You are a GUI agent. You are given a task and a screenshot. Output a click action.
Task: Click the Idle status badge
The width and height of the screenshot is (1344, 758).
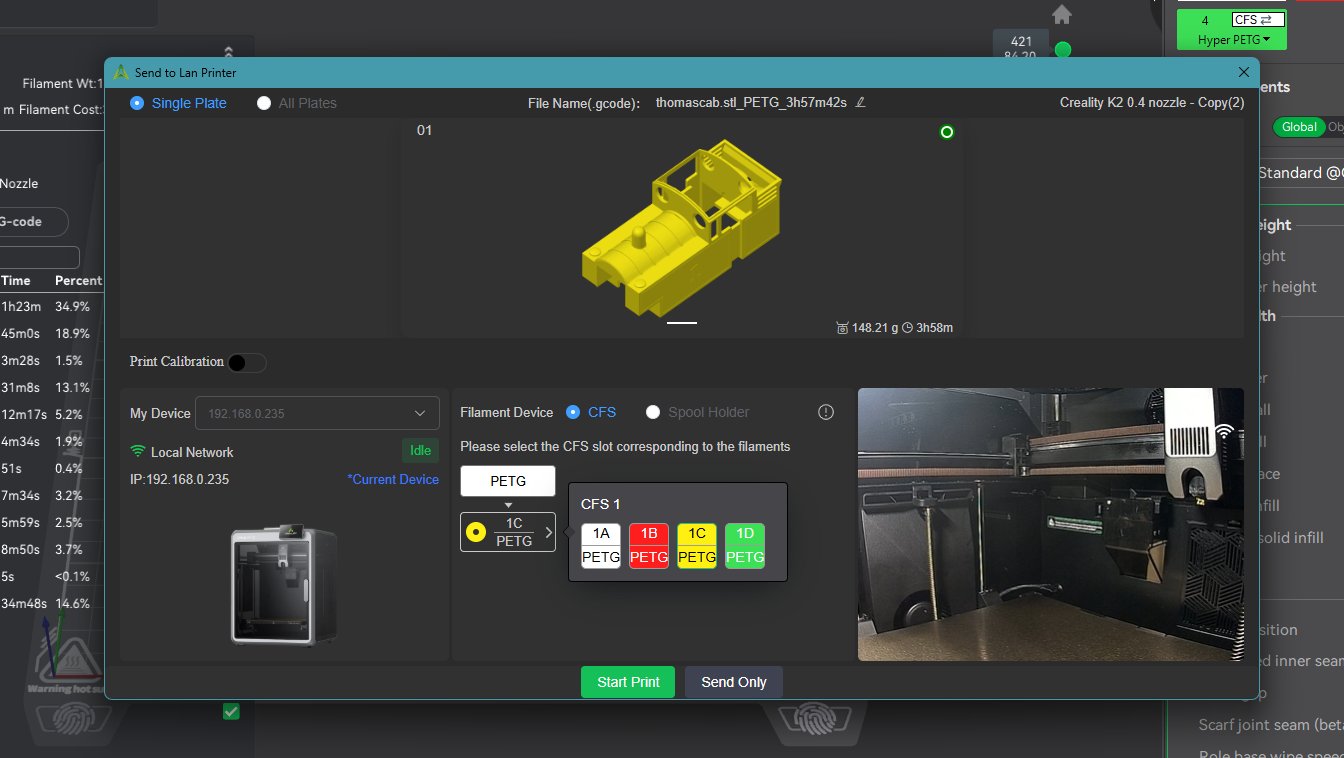pyautogui.click(x=420, y=451)
